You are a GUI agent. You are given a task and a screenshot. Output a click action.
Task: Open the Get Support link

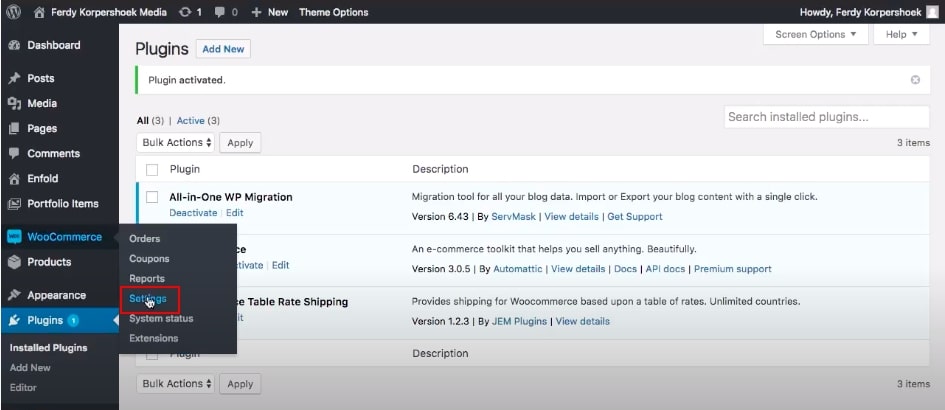pos(635,216)
